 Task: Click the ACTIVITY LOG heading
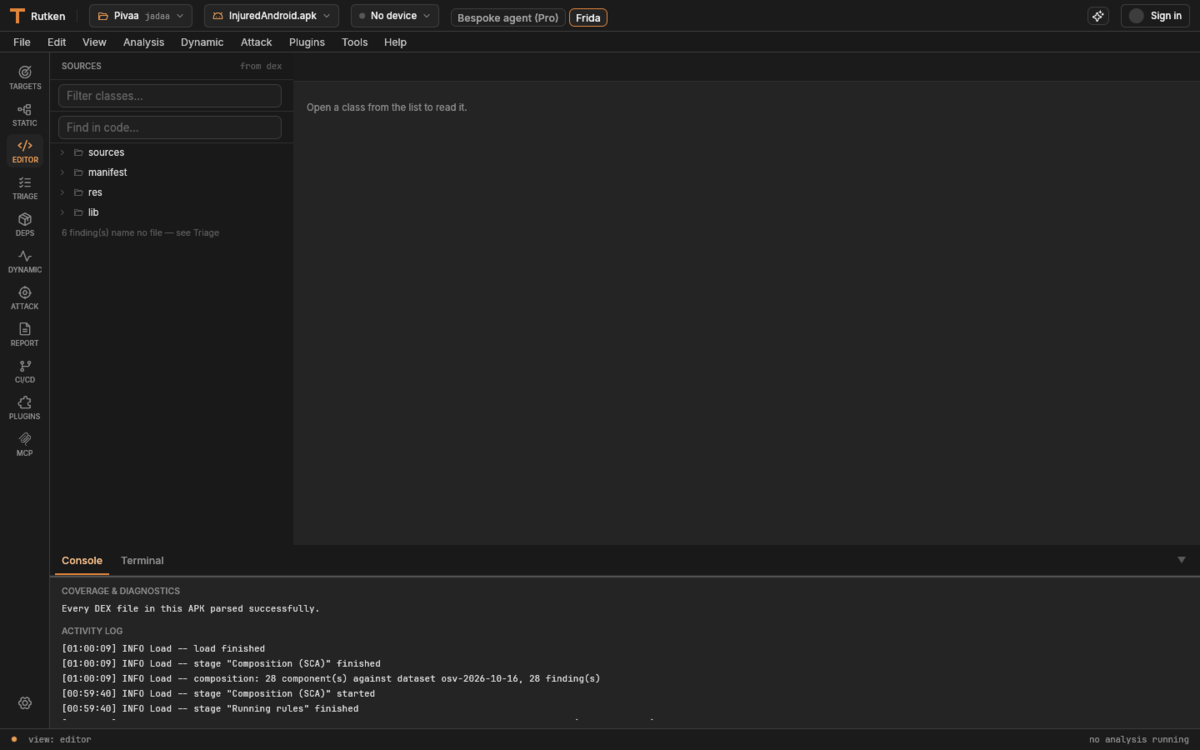(92, 631)
